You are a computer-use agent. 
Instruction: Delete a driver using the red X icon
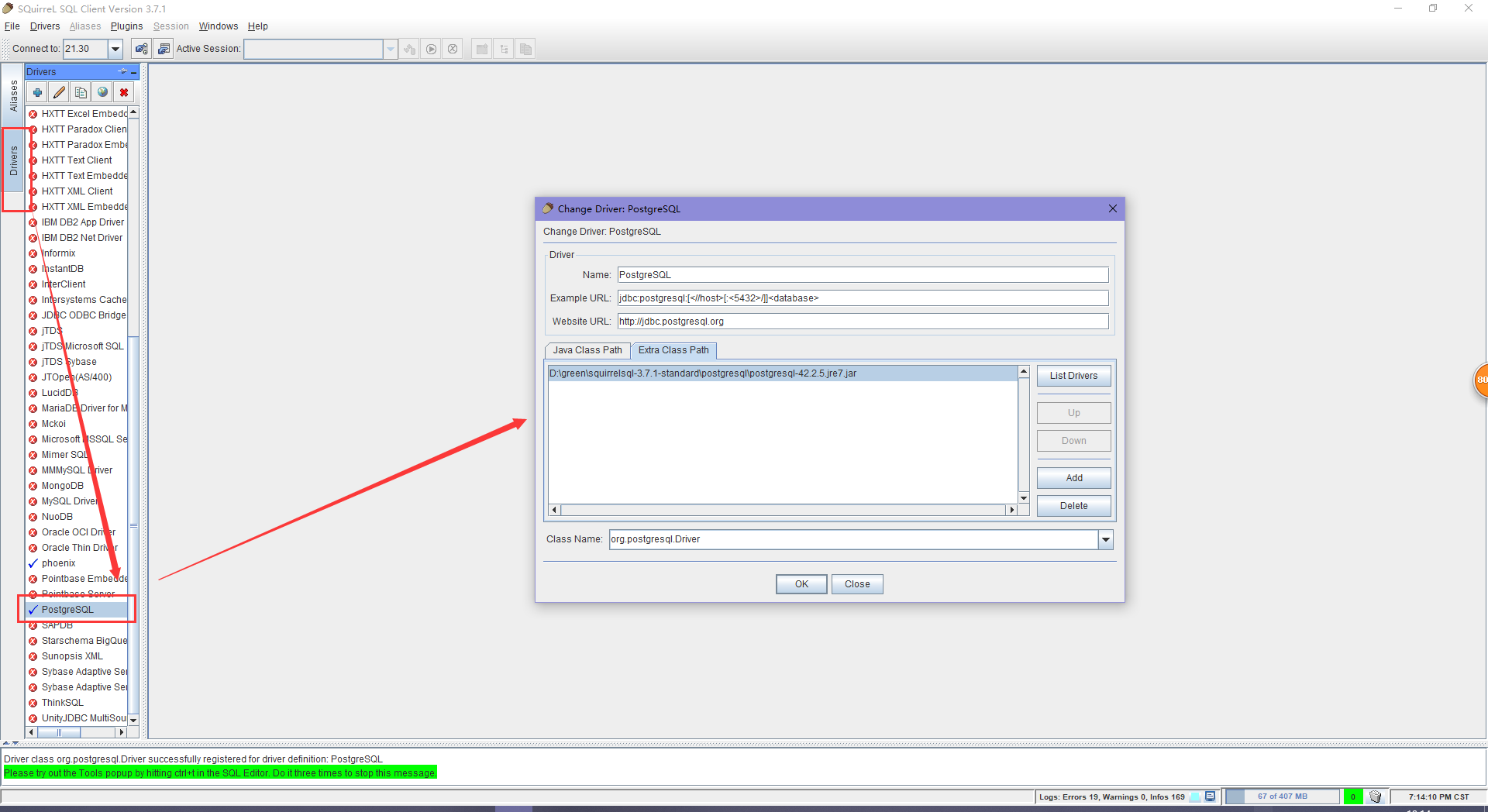click(124, 91)
